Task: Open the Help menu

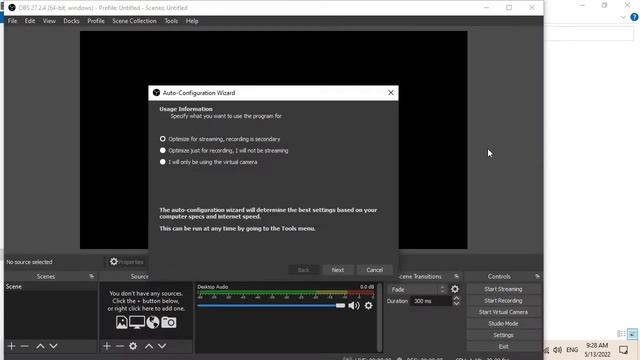Action: click(192, 21)
